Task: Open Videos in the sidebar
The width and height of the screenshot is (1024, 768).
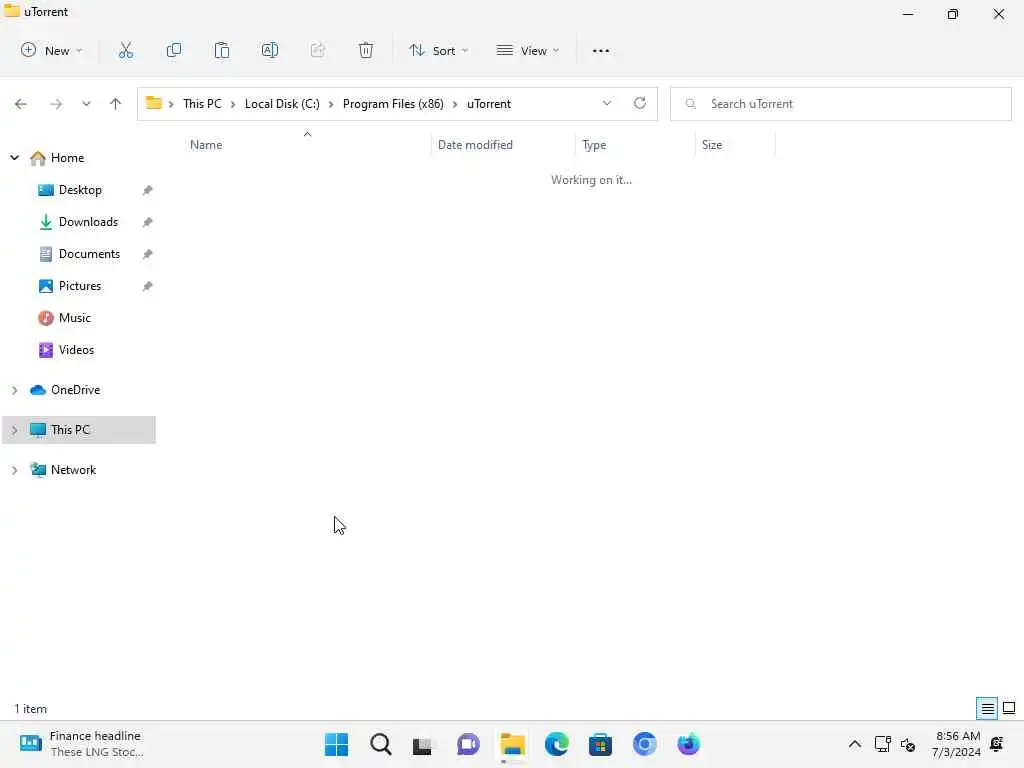Action: point(78,350)
